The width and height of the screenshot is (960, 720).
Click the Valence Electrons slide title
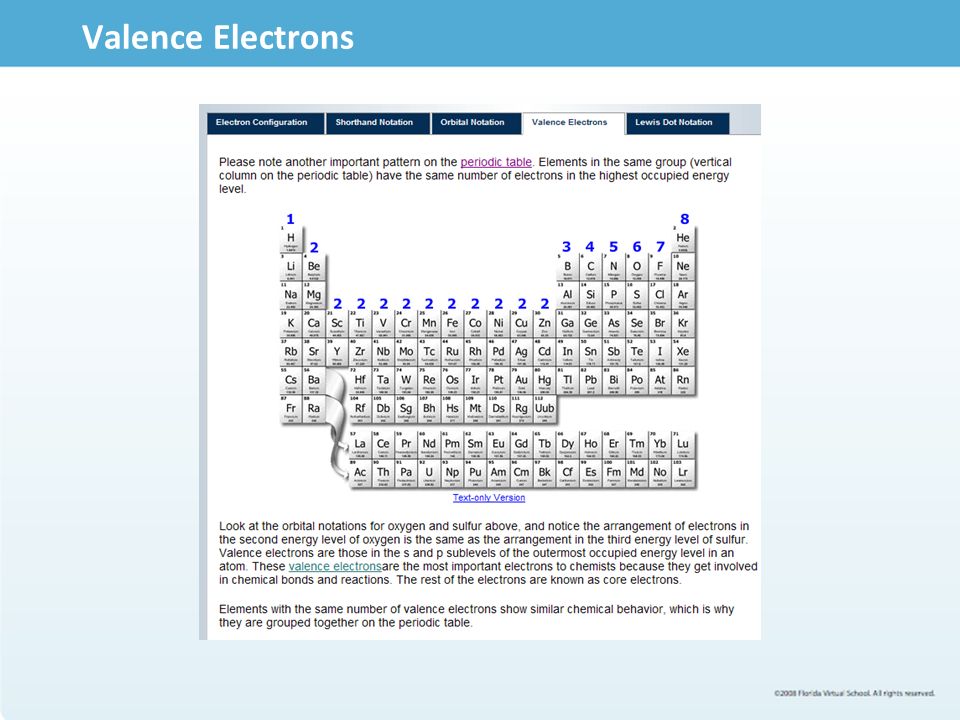(218, 37)
